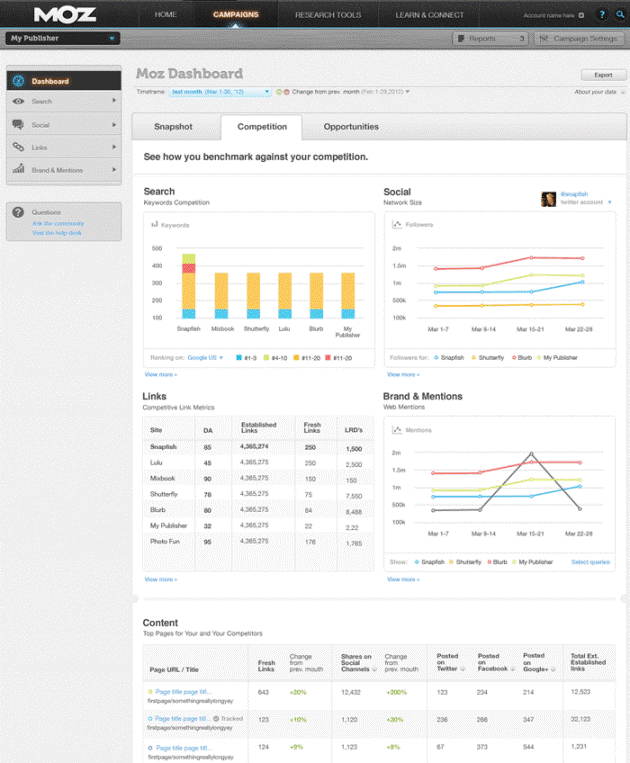Open the Timeframe last month dropdown
This screenshot has height=763, width=630.
[220, 91]
